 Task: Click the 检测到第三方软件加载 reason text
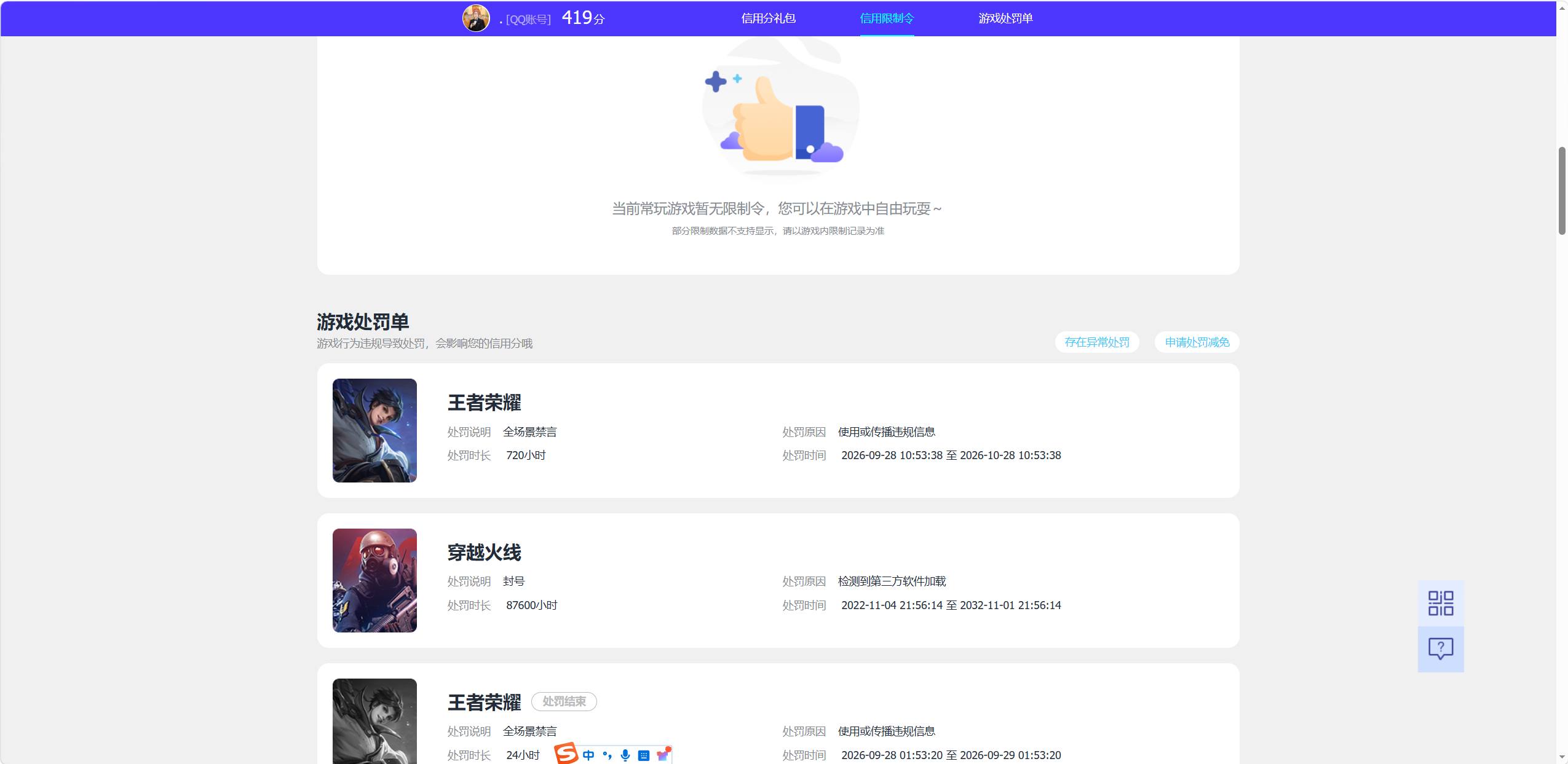892,581
